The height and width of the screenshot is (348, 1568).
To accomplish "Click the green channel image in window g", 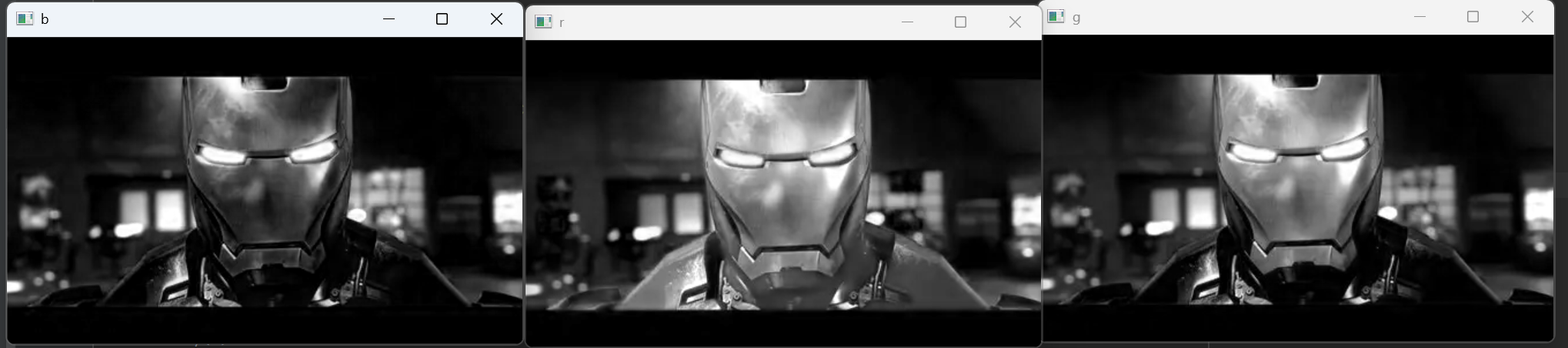I will point(1297,187).
